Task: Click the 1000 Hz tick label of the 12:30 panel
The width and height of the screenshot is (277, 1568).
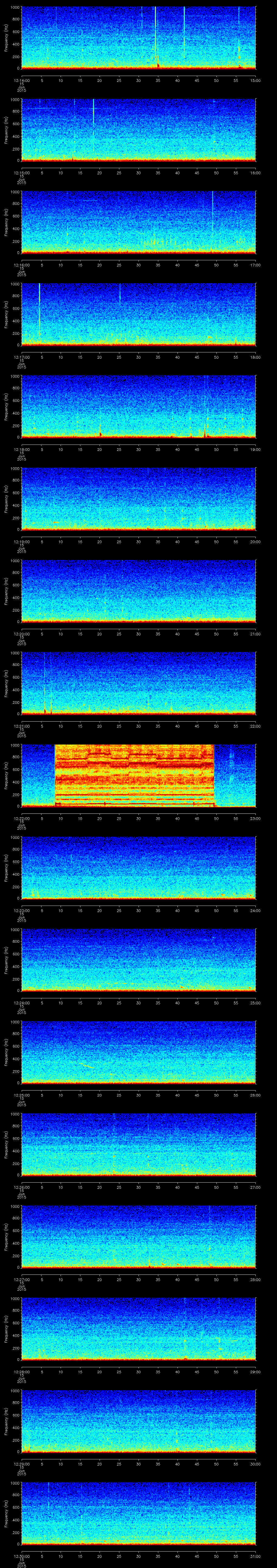Action: pyautogui.click(x=15, y=1483)
